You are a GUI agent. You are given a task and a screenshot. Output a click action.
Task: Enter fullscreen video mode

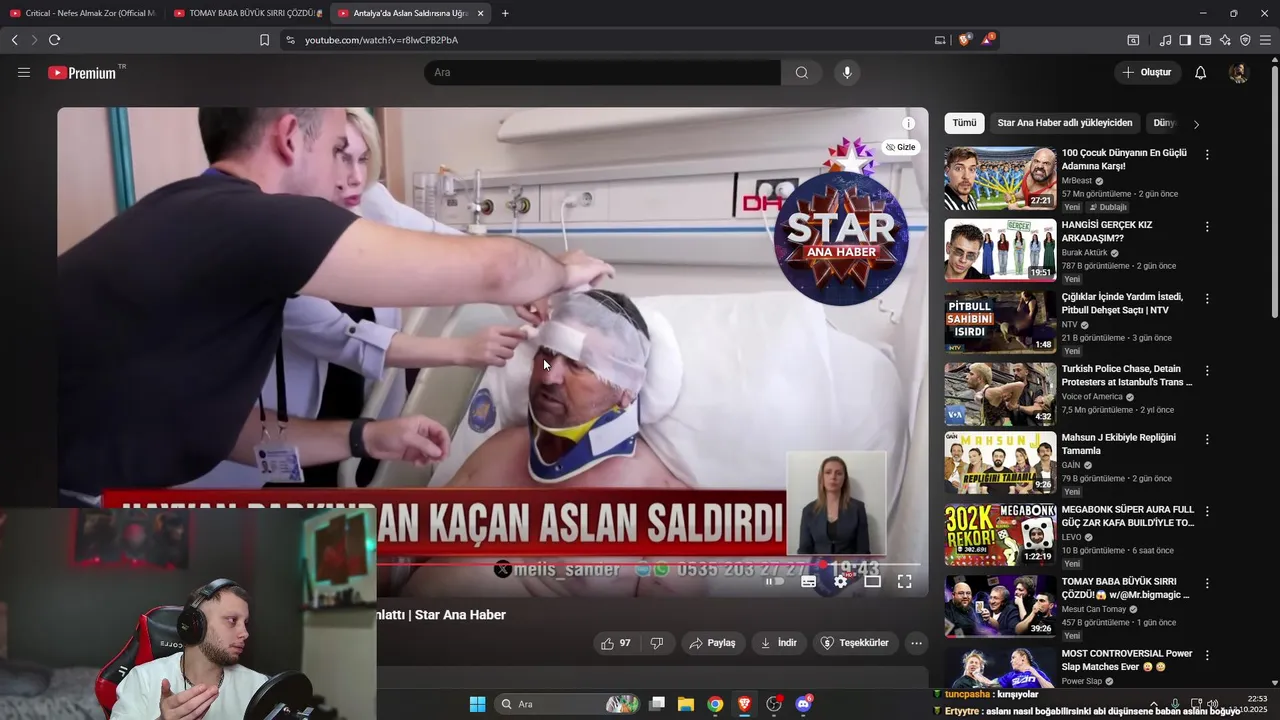[x=904, y=581]
